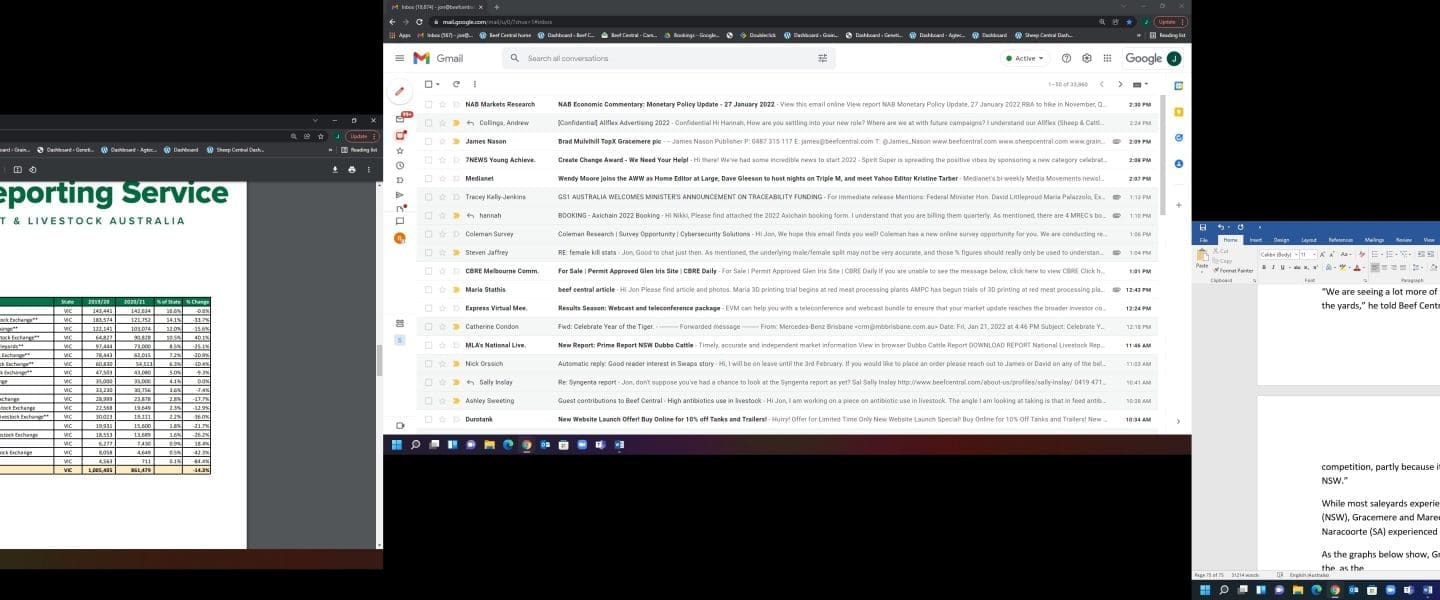Open the font name dropdown in Word
Viewport: 1440px width, 600px height.
pyautogui.click(x=1295, y=255)
